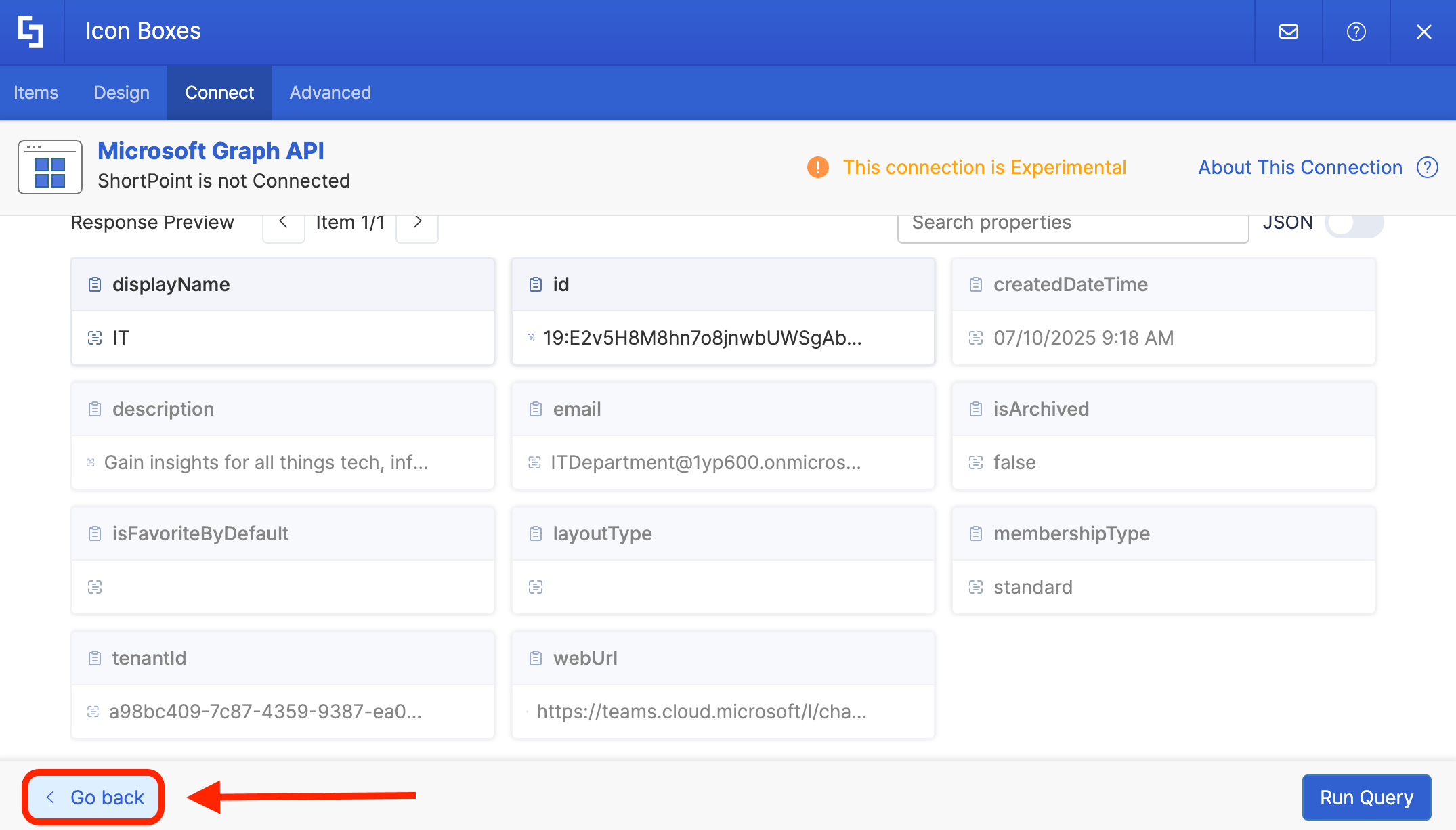This screenshot has height=830, width=1456.
Task: Click the Go back button
Action: click(93, 798)
